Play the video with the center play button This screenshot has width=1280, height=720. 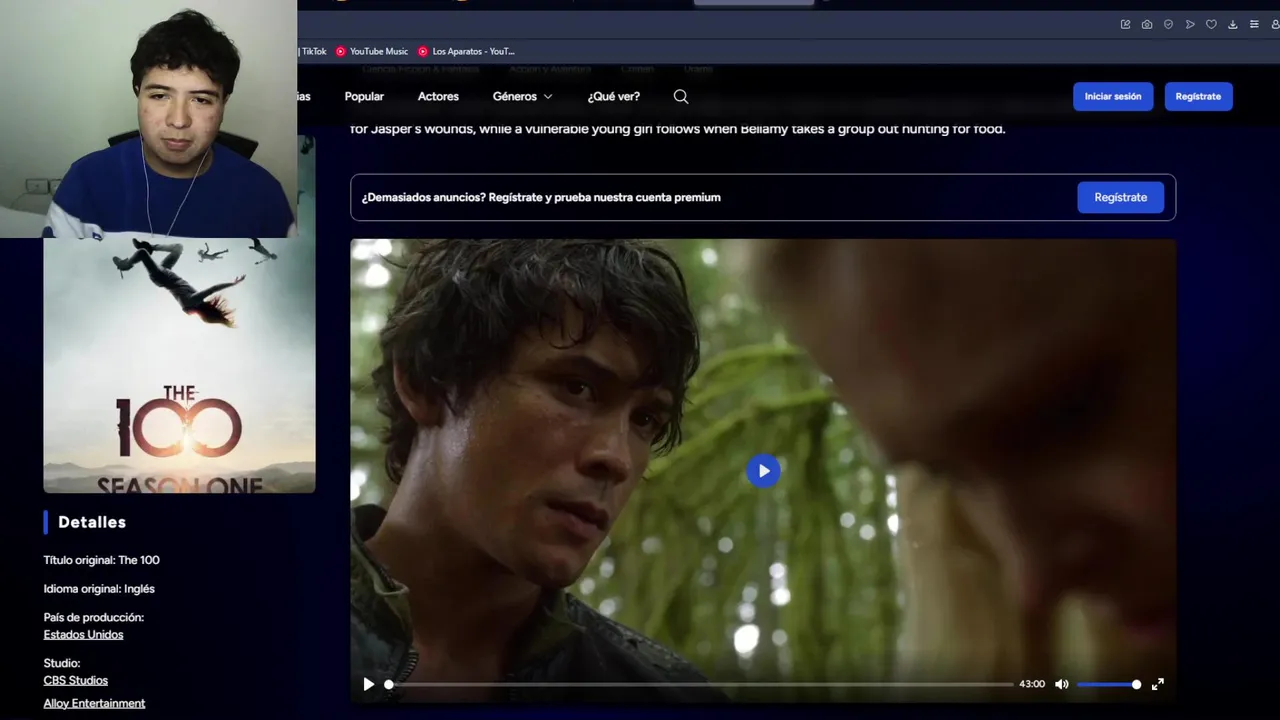point(763,471)
